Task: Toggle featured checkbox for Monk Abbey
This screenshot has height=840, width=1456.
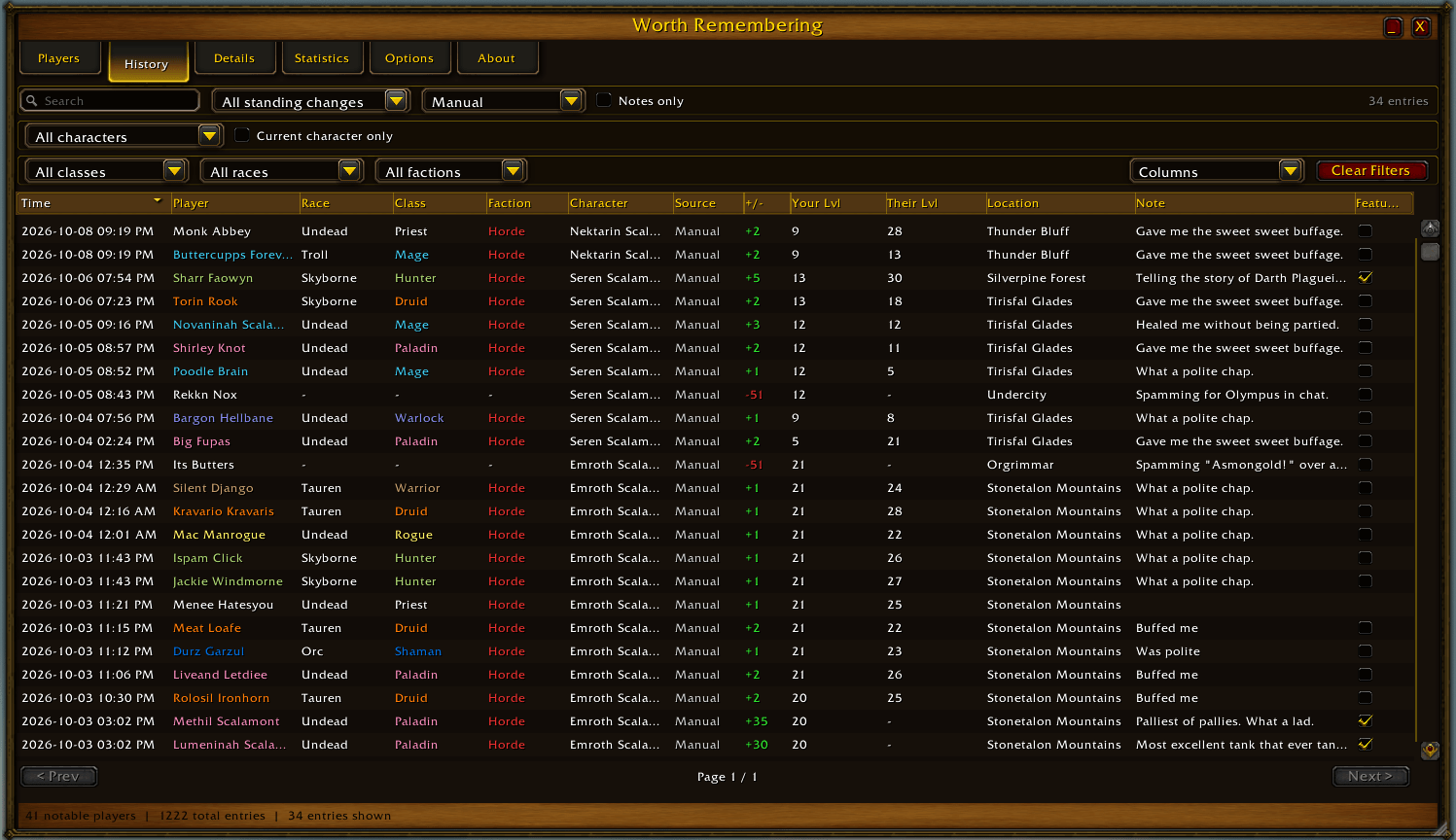Action: click(1365, 230)
